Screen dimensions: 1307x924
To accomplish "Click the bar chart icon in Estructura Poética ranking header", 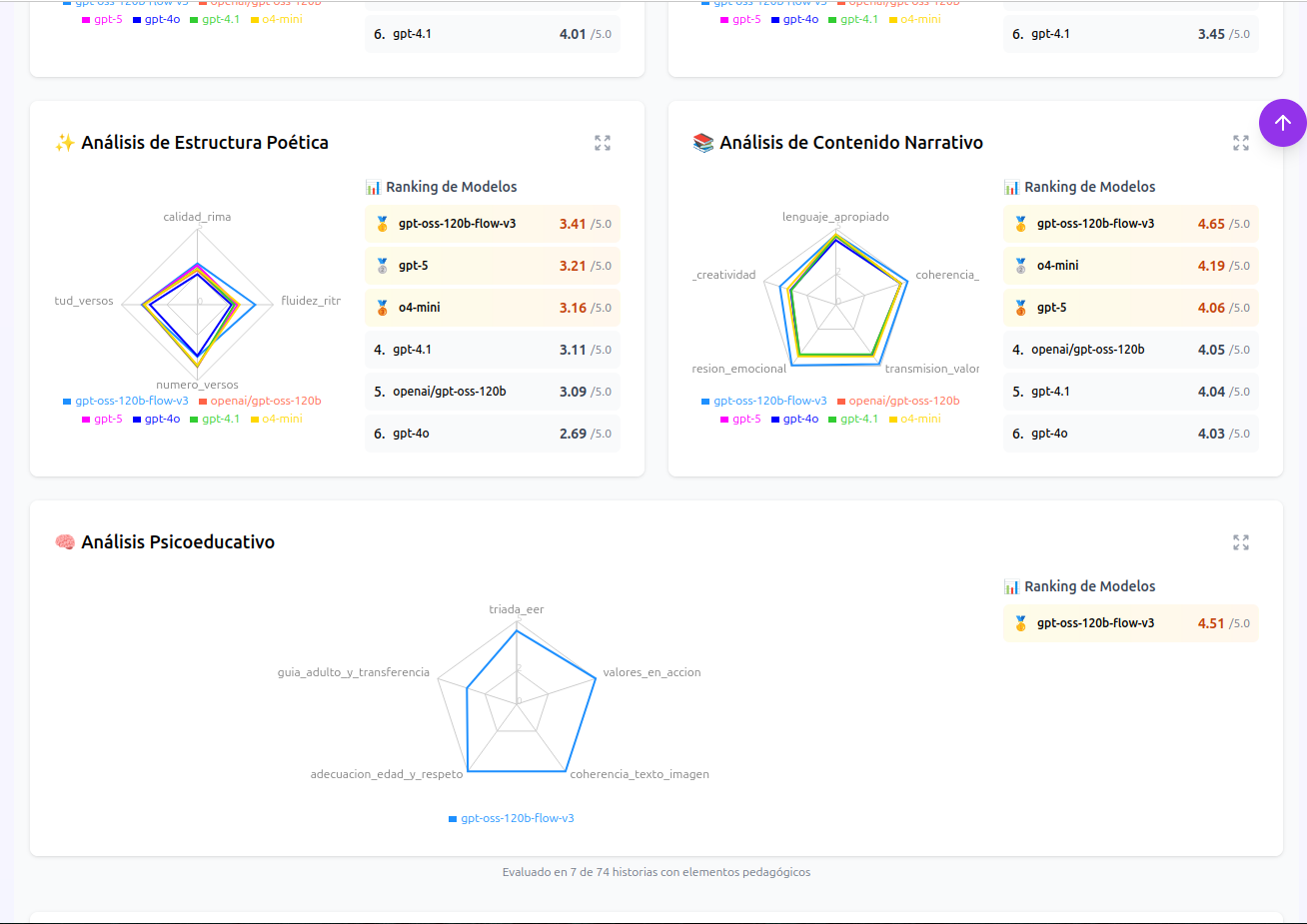I will click(374, 187).
